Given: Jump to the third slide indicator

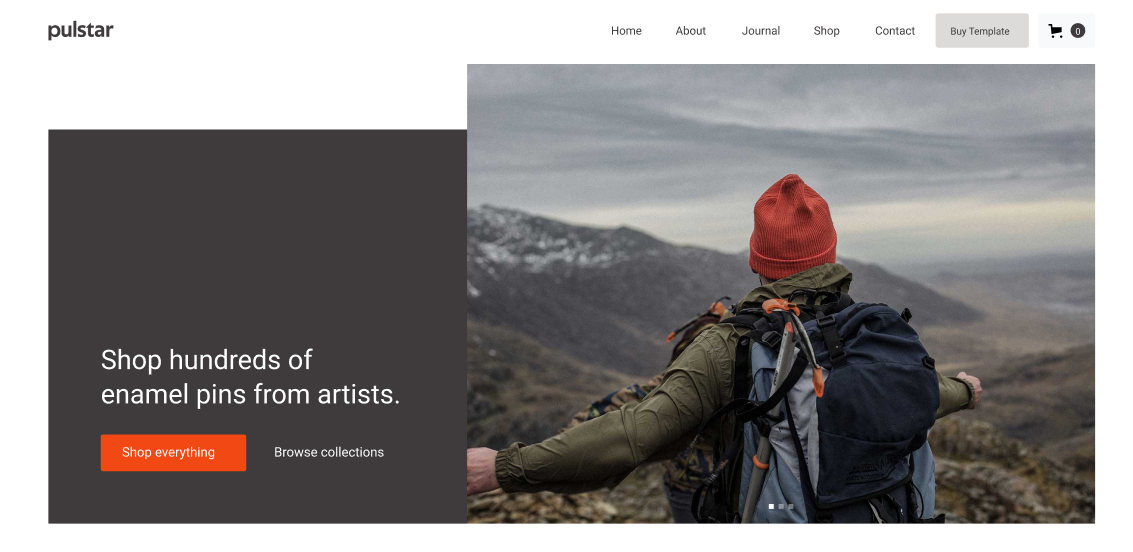Looking at the screenshot, I should [790, 506].
